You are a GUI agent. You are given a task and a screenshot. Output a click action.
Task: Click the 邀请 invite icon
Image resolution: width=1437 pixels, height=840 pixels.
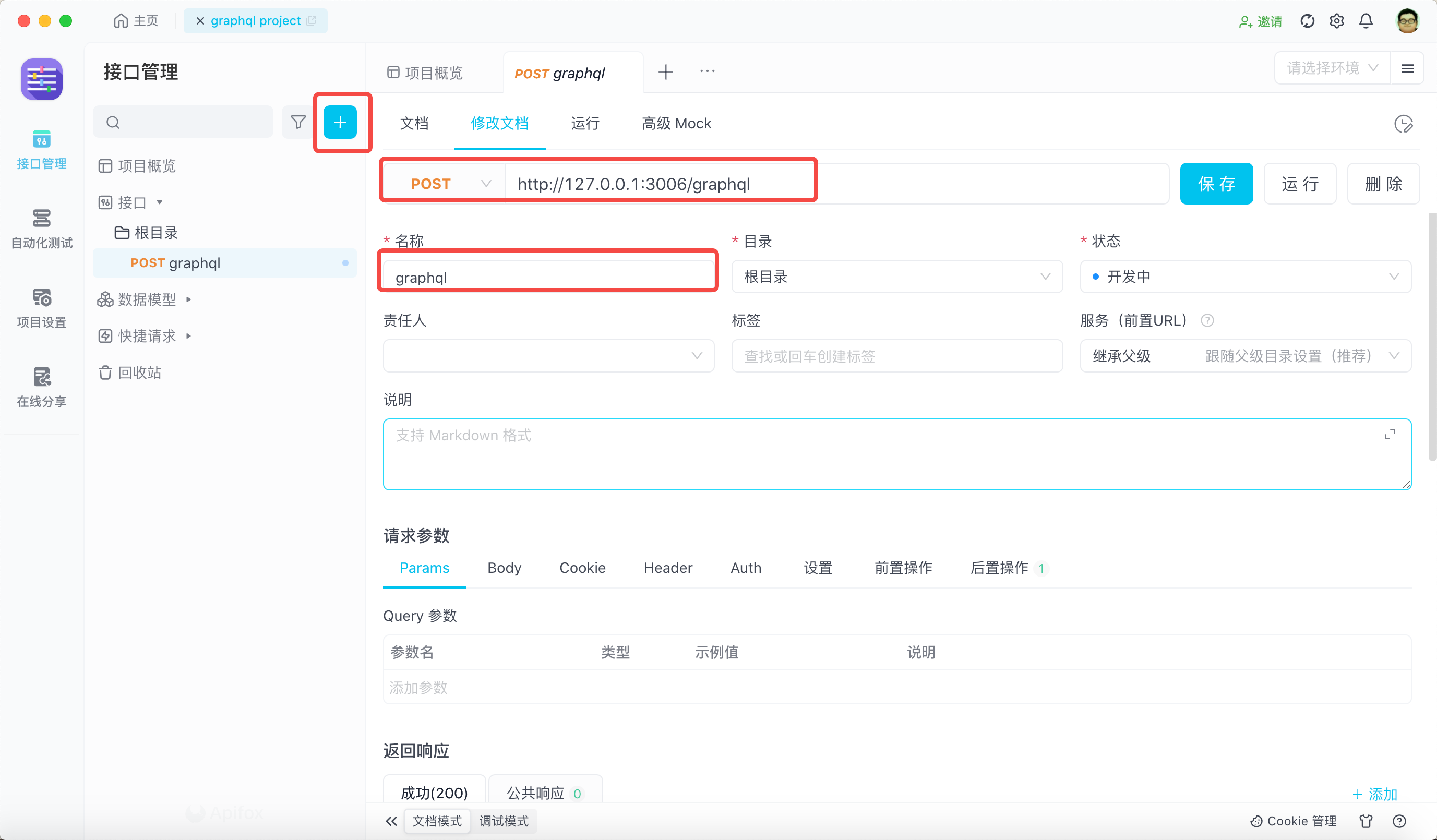pos(1260,21)
